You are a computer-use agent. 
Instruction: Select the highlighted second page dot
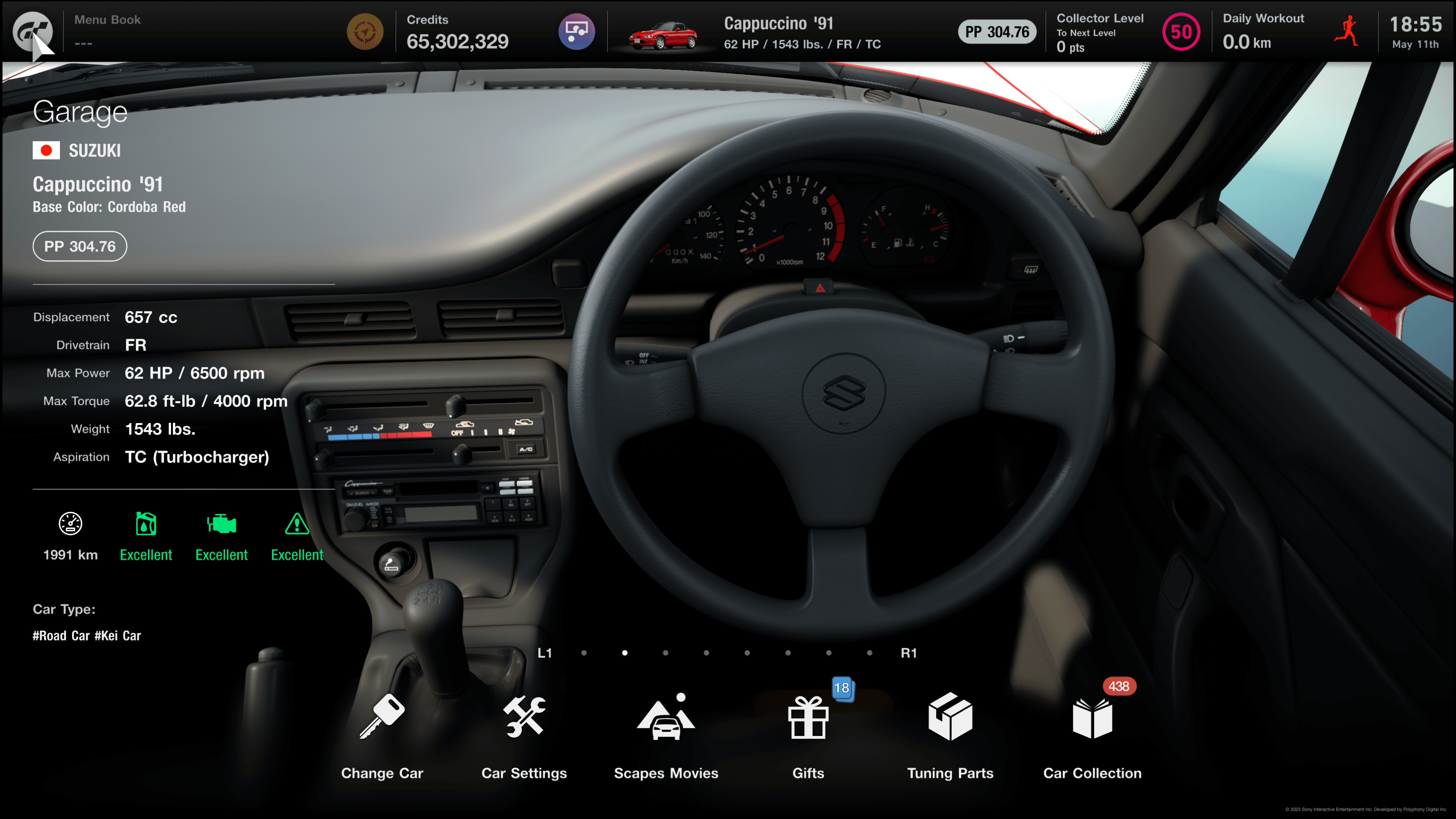click(x=624, y=653)
